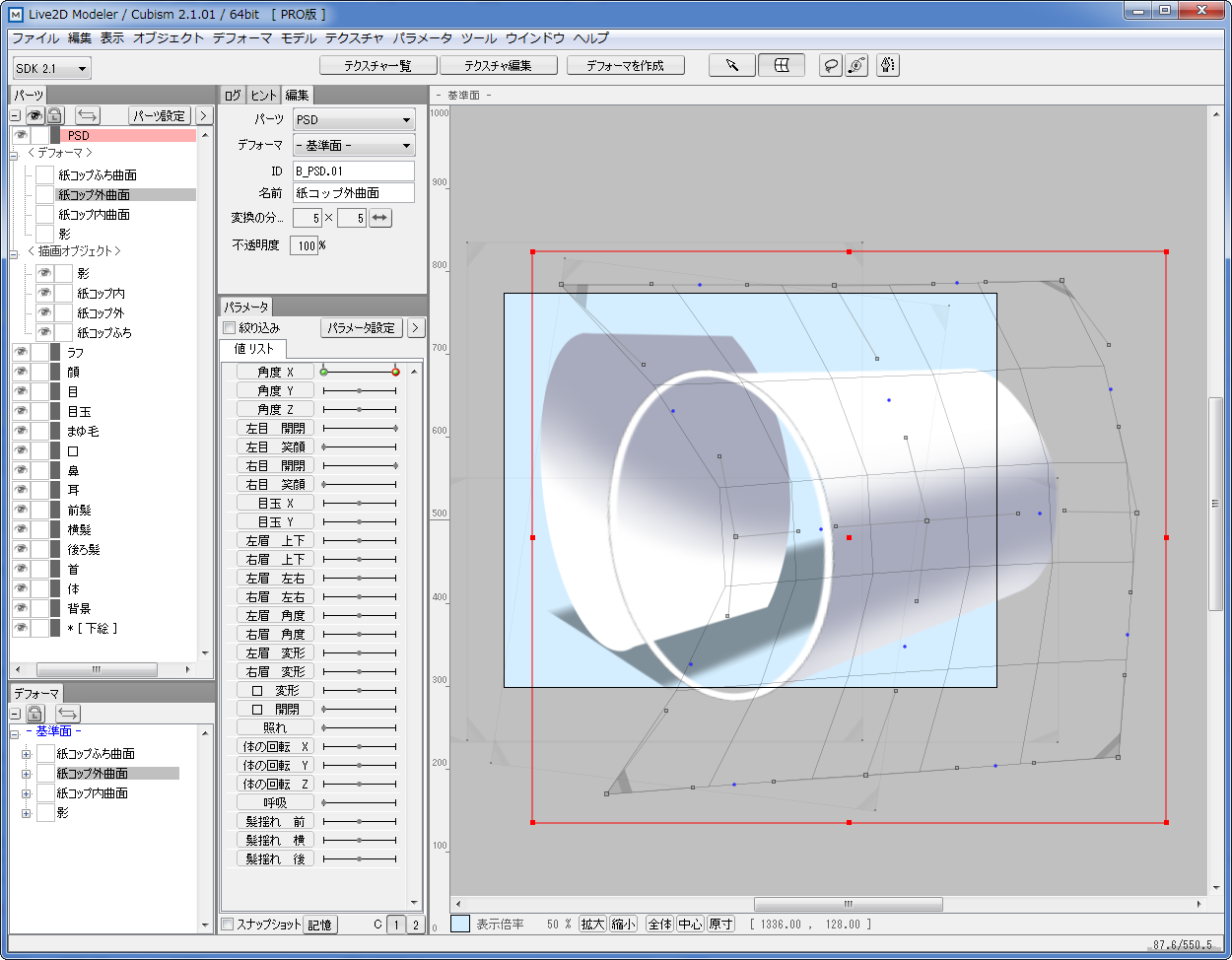Click the lock icon in Parts panel toolbar

55,115
